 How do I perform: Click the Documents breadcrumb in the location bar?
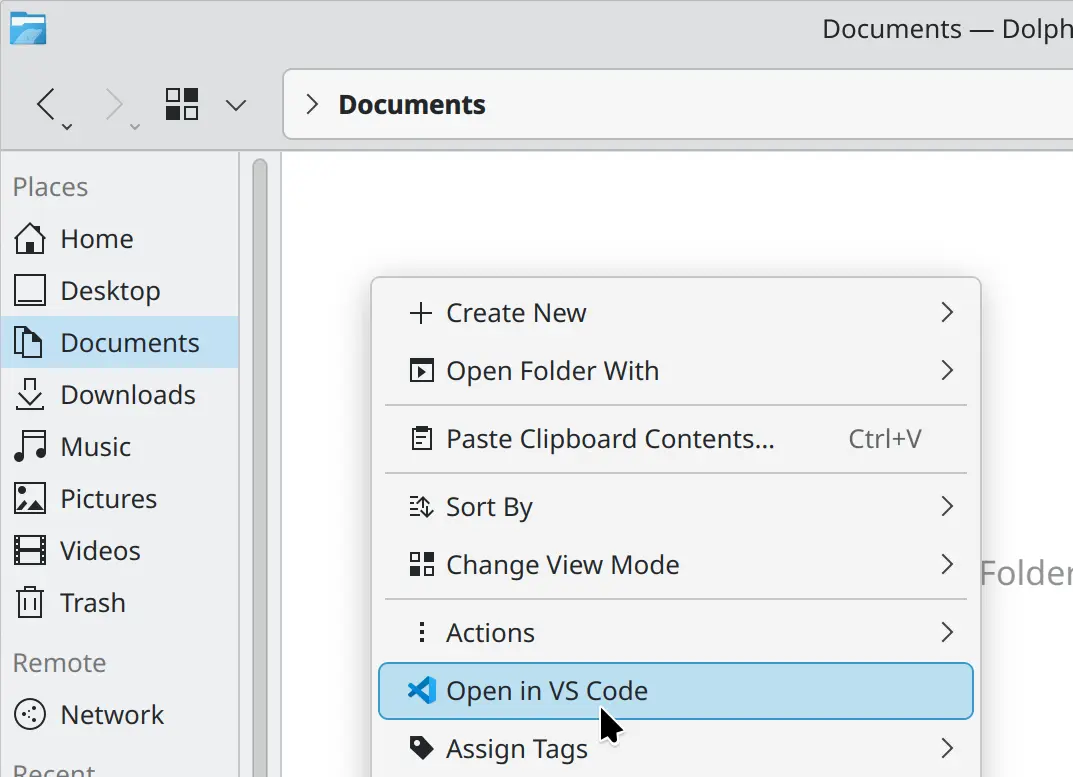pyautogui.click(x=412, y=103)
